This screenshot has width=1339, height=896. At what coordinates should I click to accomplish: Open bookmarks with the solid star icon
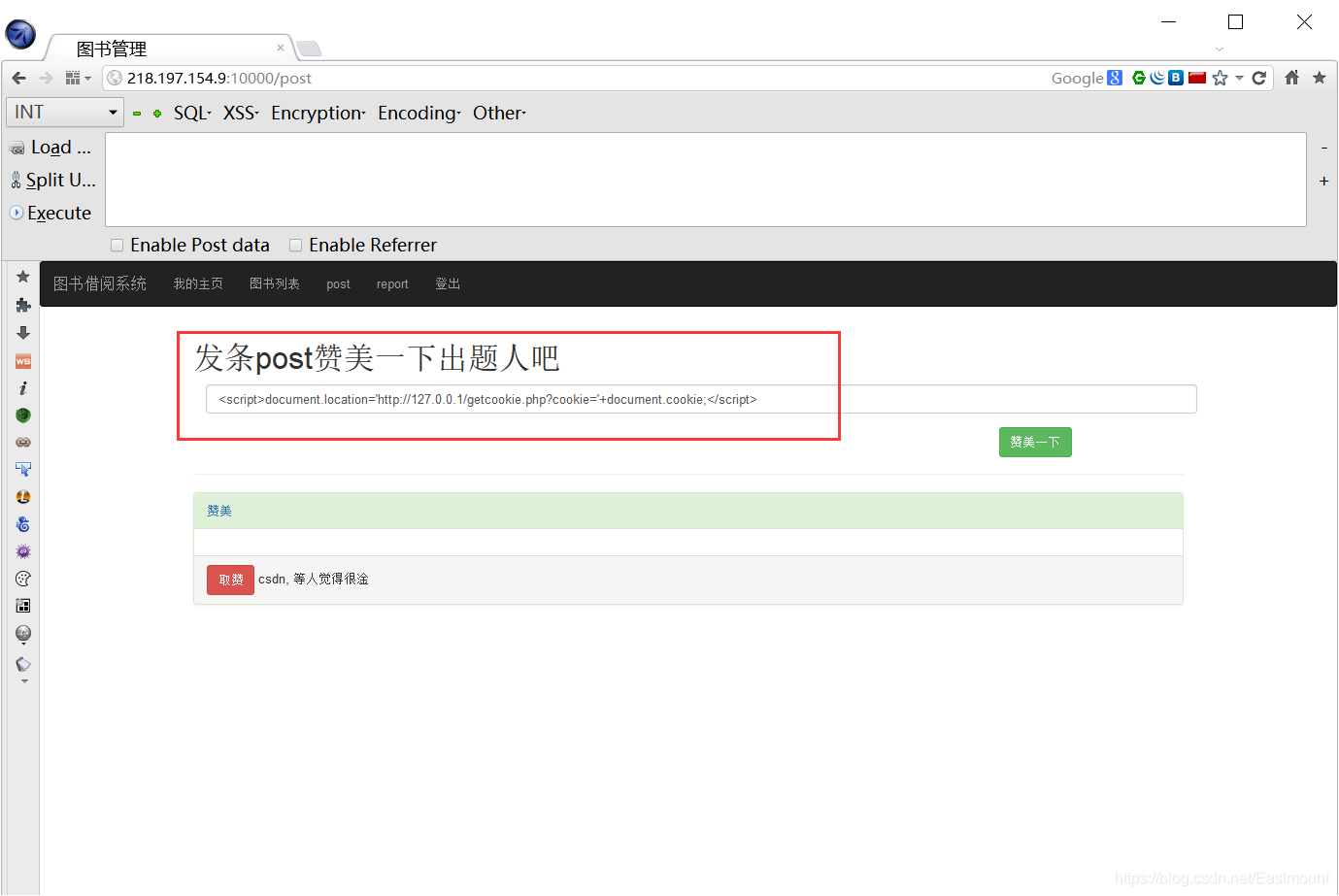click(x=1319, y=78)
